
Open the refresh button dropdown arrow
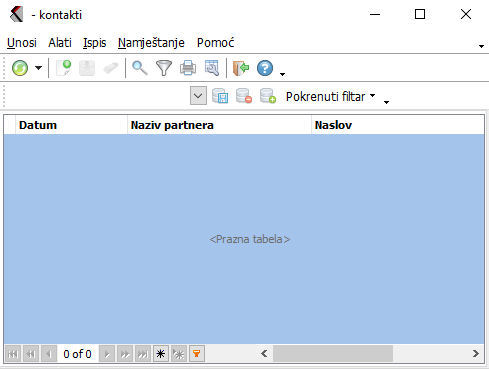pyautogui.click(x=39, y=68)
